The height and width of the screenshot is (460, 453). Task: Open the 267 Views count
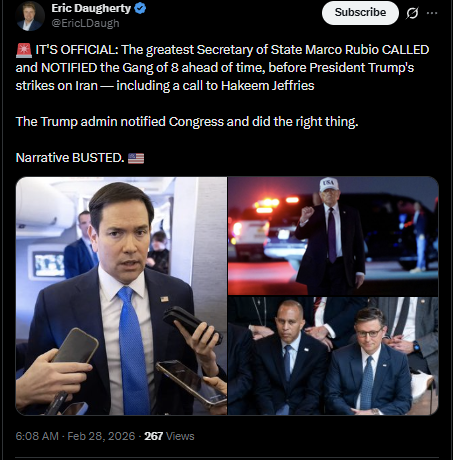[x=169, y=436]
